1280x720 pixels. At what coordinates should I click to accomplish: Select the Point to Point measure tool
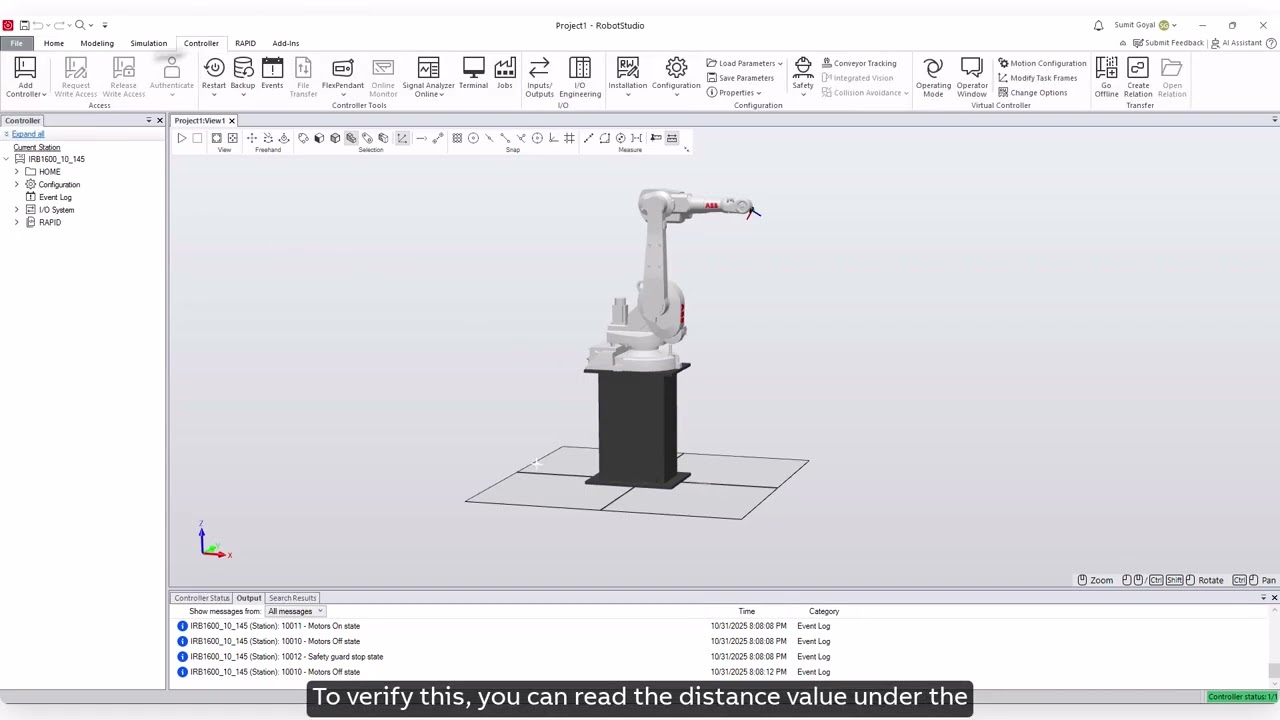tap(588, 138)
